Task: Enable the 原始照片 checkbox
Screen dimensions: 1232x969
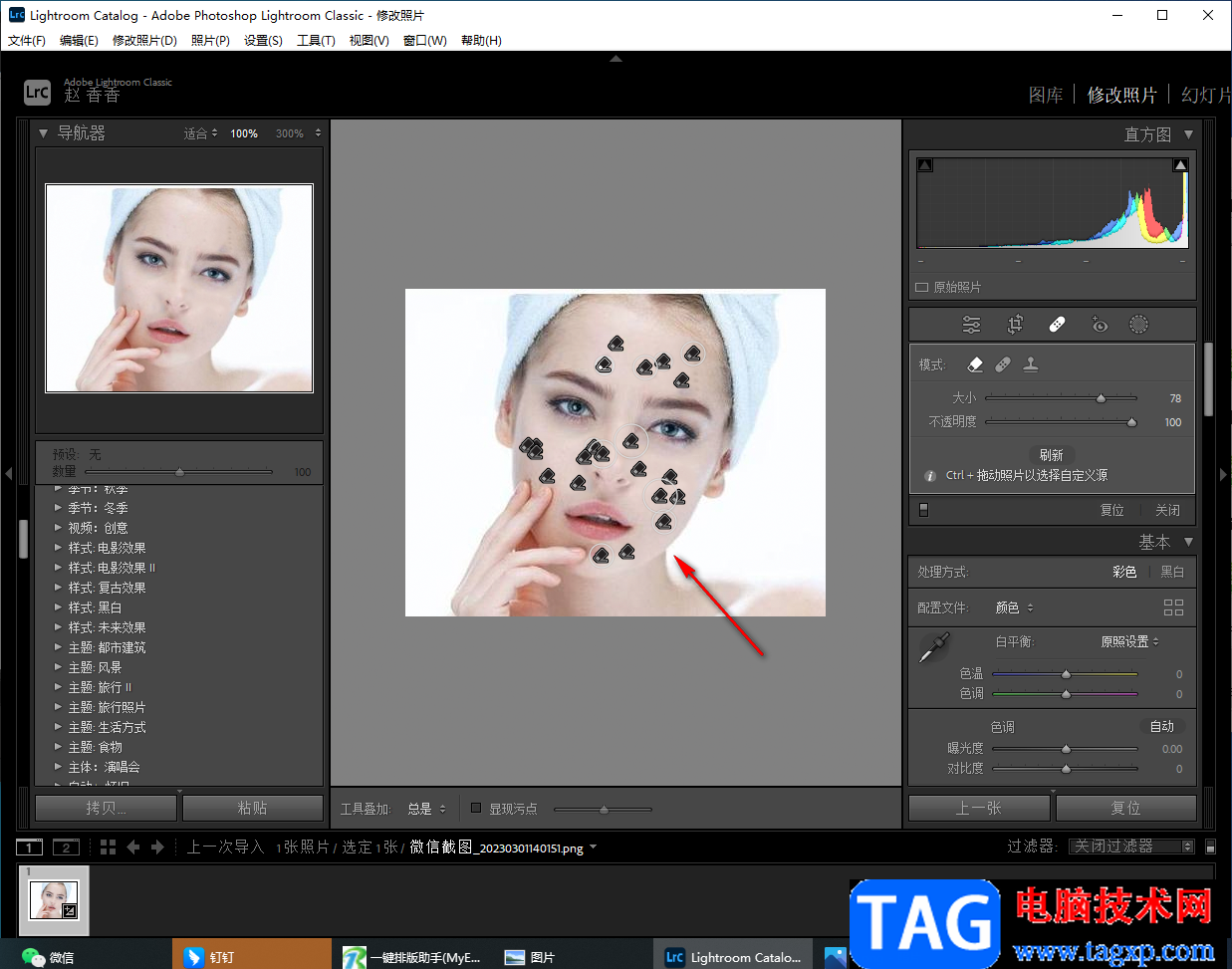Action: 922,287
